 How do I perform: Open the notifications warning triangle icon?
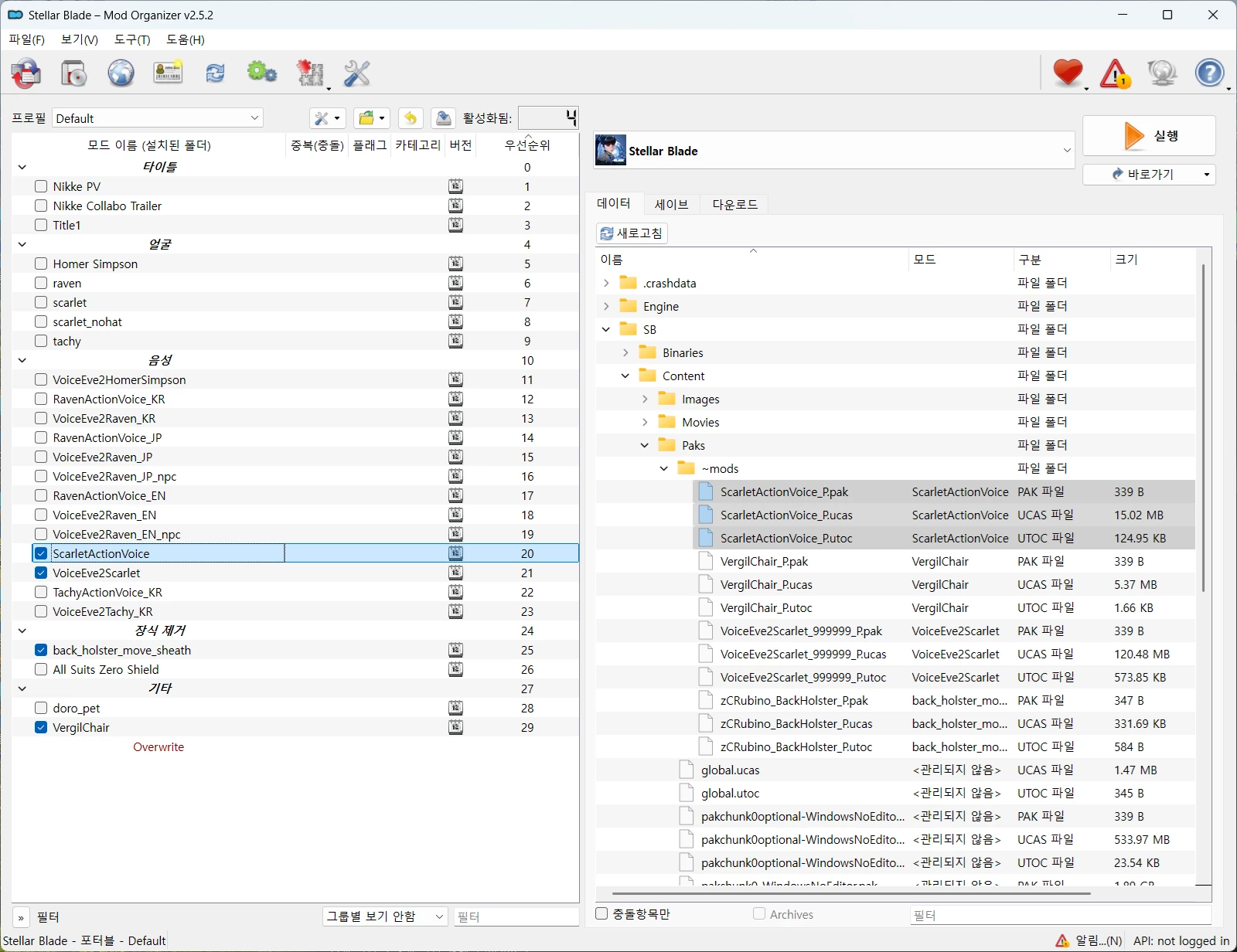point(1116,73)
